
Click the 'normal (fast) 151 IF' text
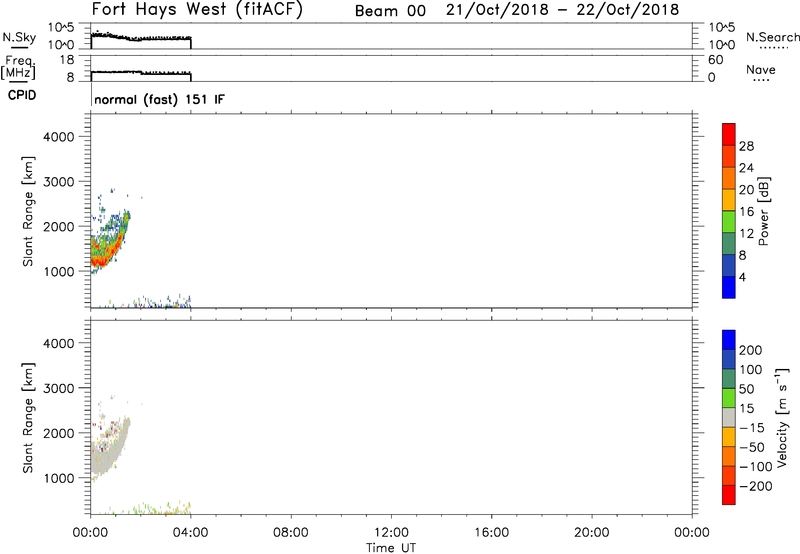click(x=159, y=99)
